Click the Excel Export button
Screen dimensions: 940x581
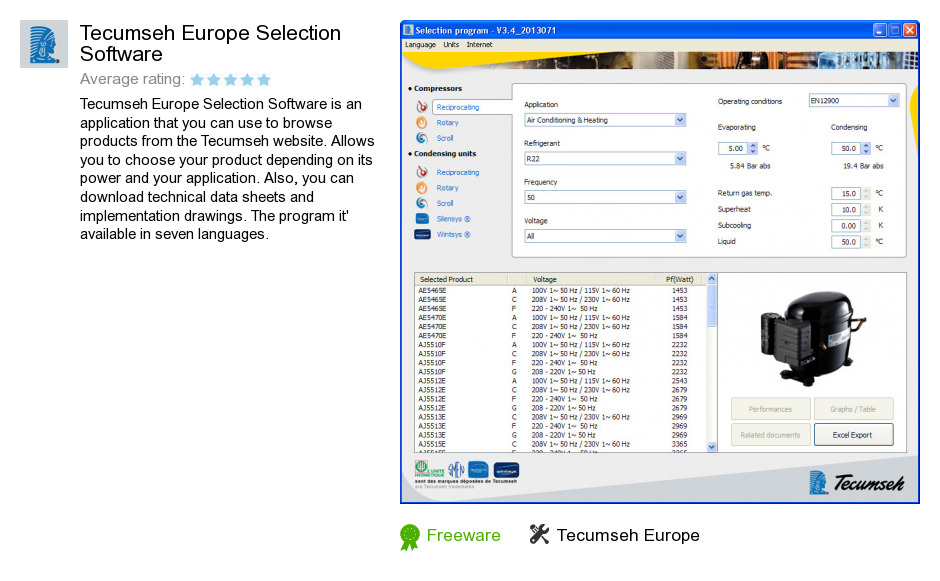click(853, 435)
